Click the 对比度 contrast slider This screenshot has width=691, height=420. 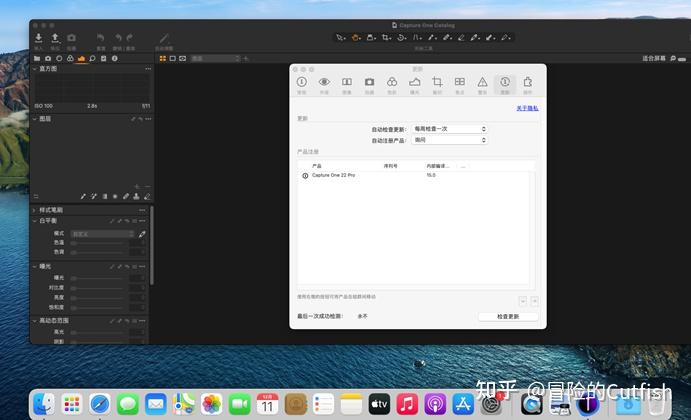coord(98,288)
